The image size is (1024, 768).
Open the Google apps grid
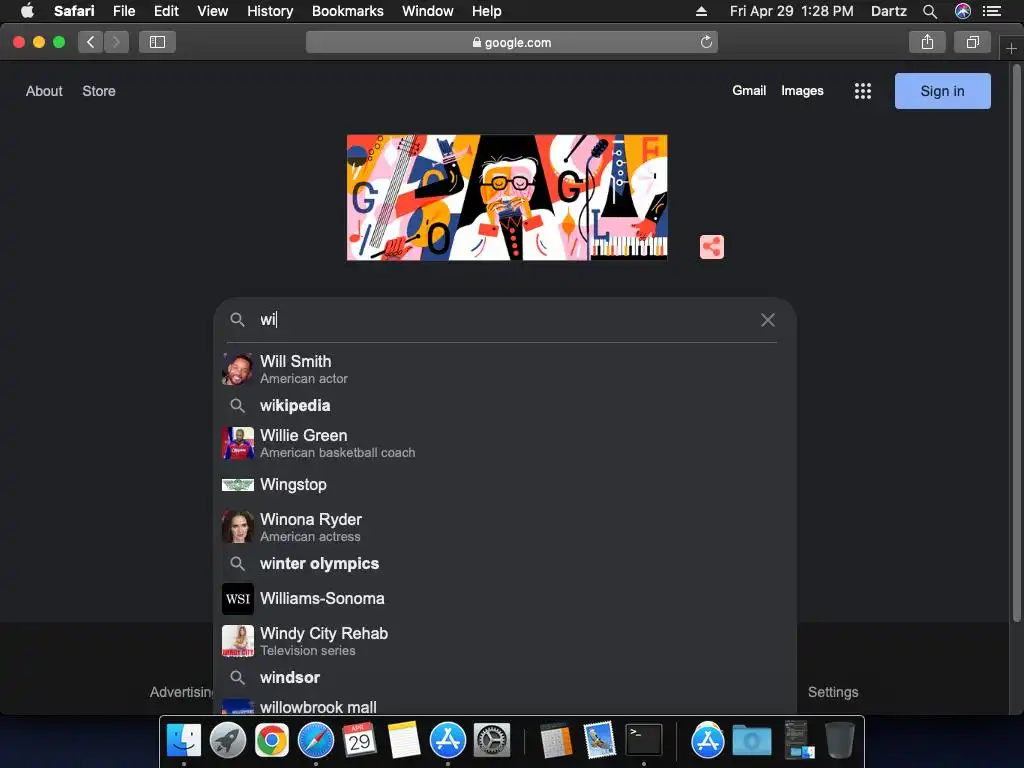(x=863, y=91)
